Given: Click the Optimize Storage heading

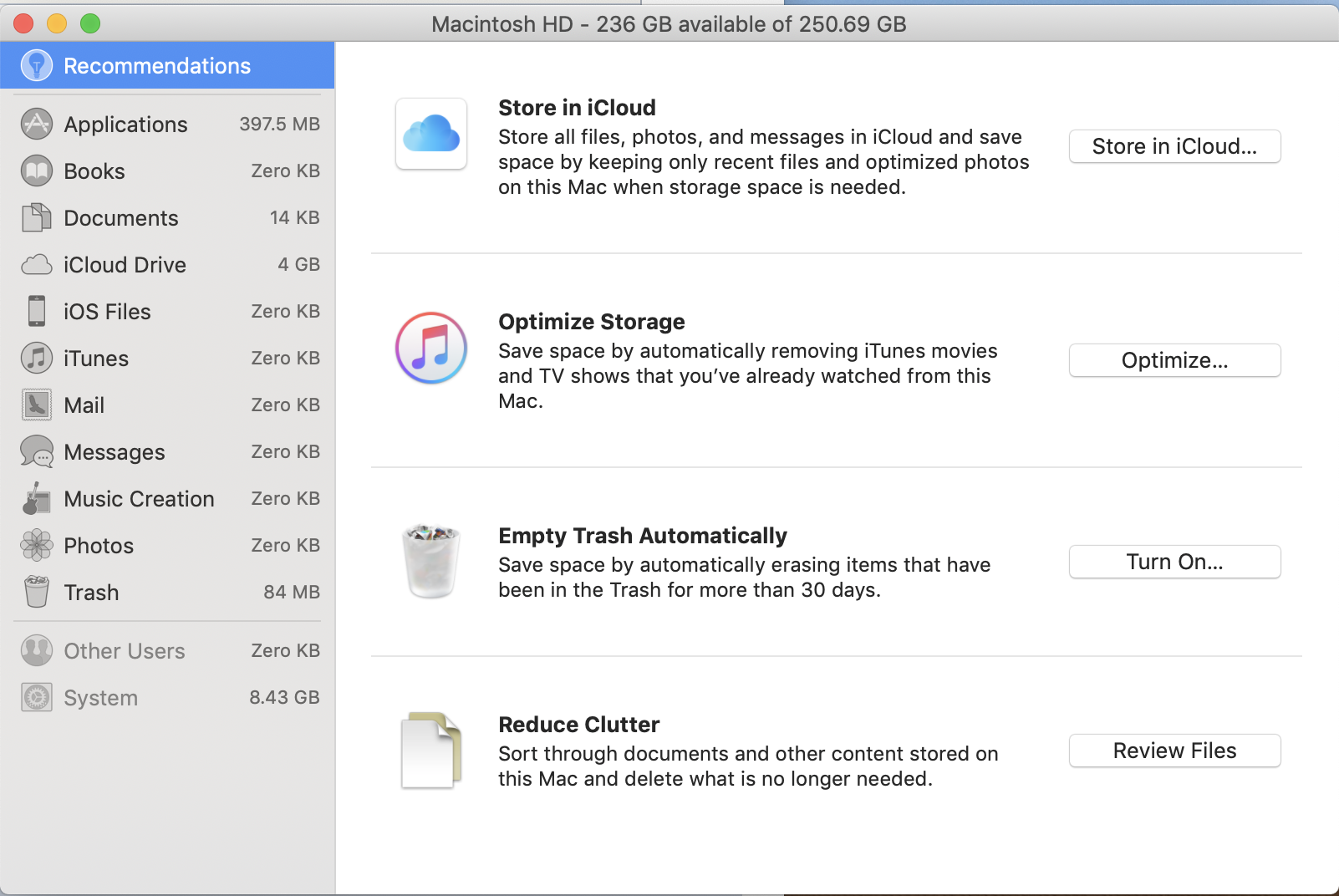Looking at the screenshot, I should click(592, 322).
